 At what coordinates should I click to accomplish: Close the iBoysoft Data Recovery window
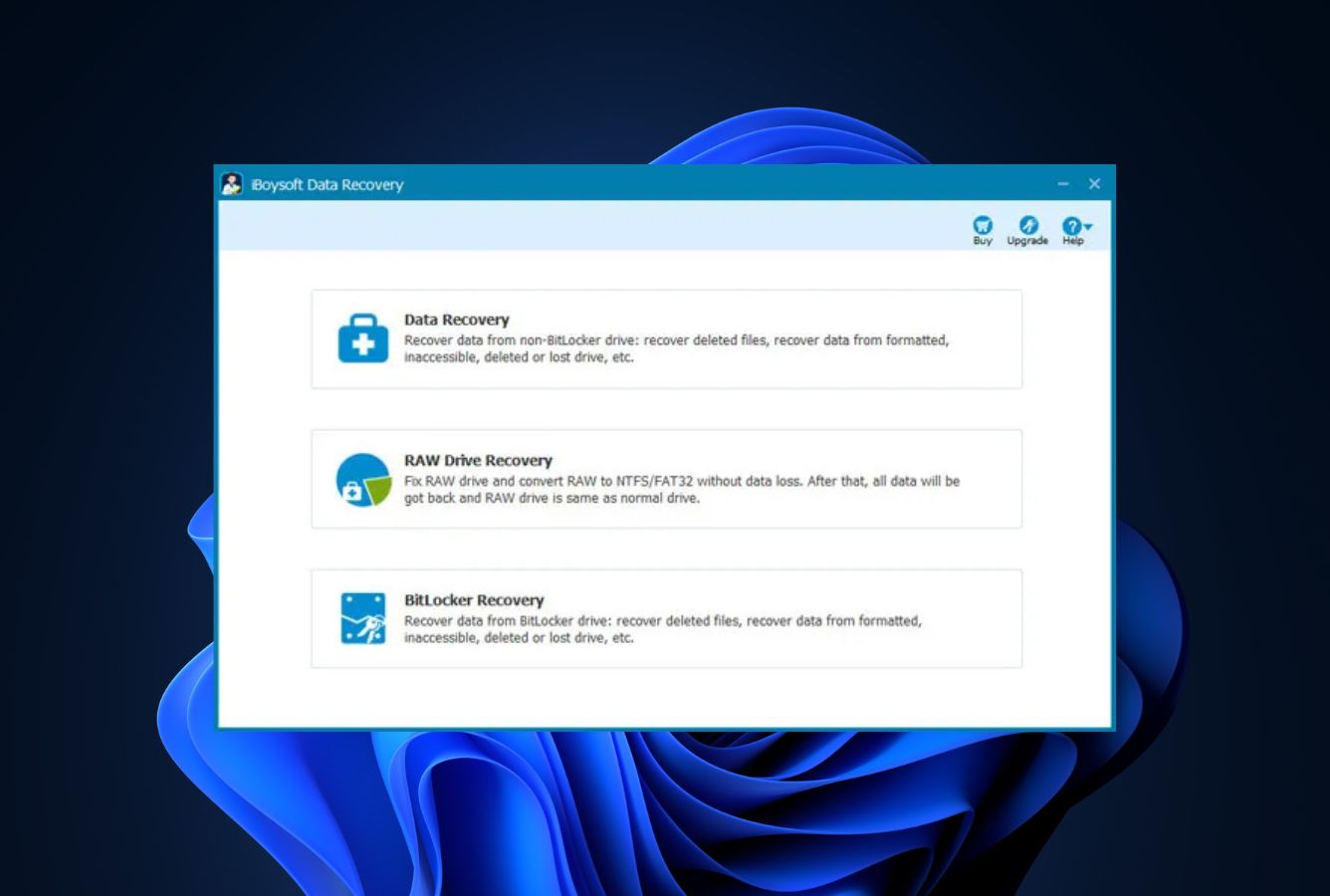[x=1094, y=184]
